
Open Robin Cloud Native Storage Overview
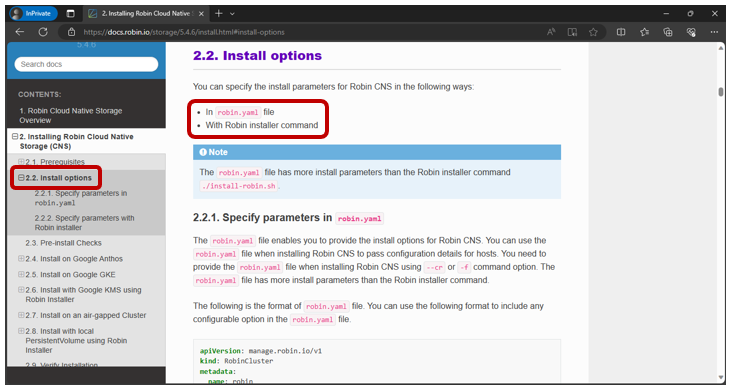[70, 116]
